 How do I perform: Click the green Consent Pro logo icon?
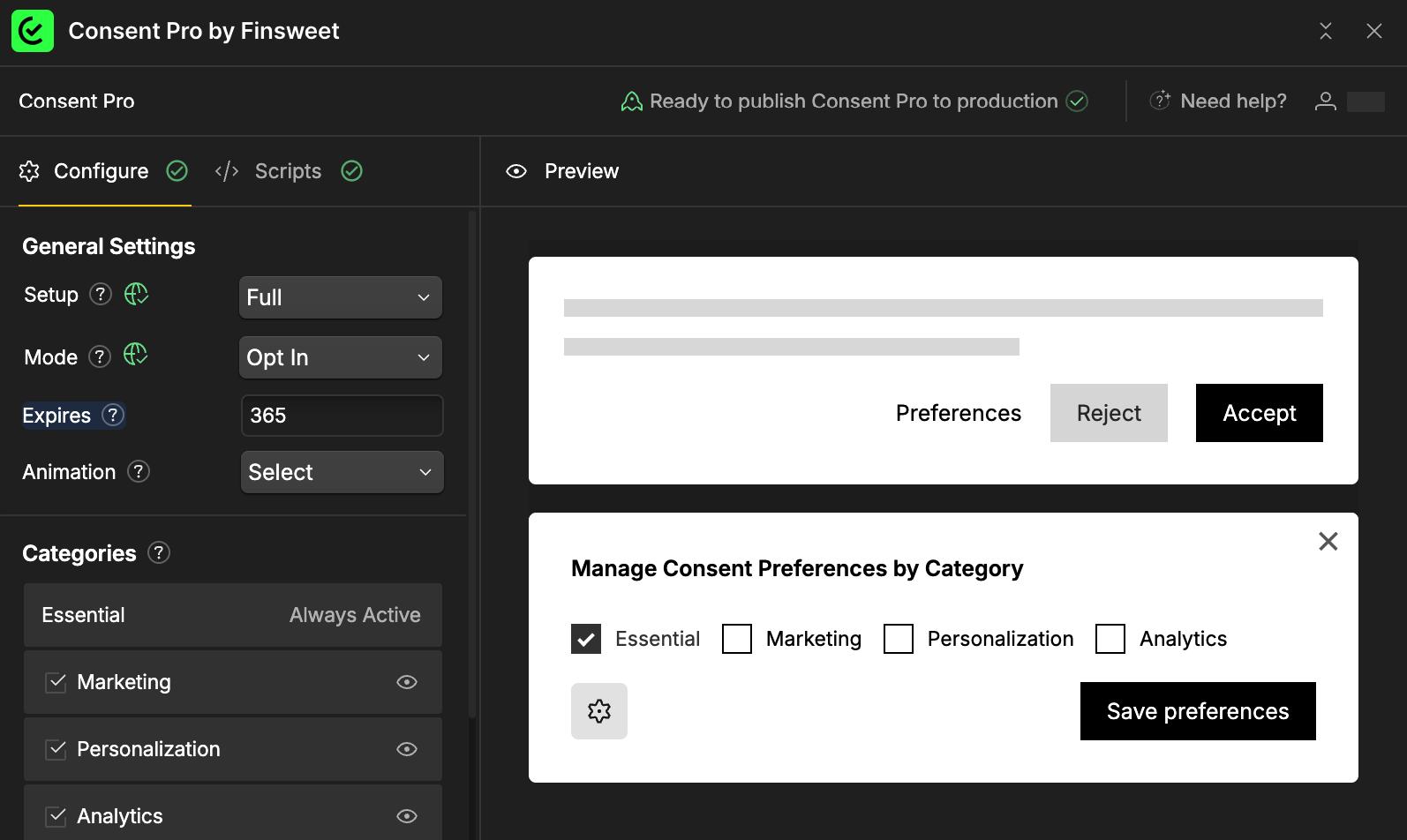(x=33, y=31)
